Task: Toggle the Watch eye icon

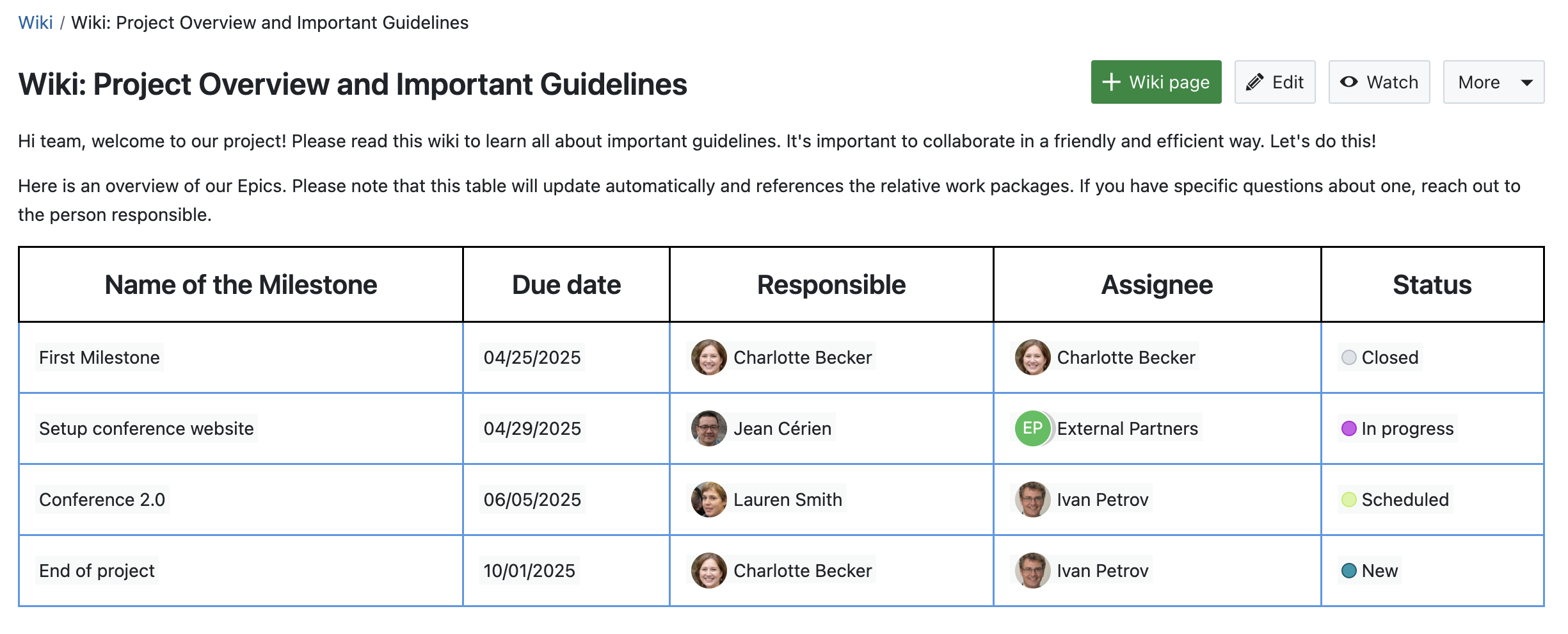Action: tap(1348, 82)
